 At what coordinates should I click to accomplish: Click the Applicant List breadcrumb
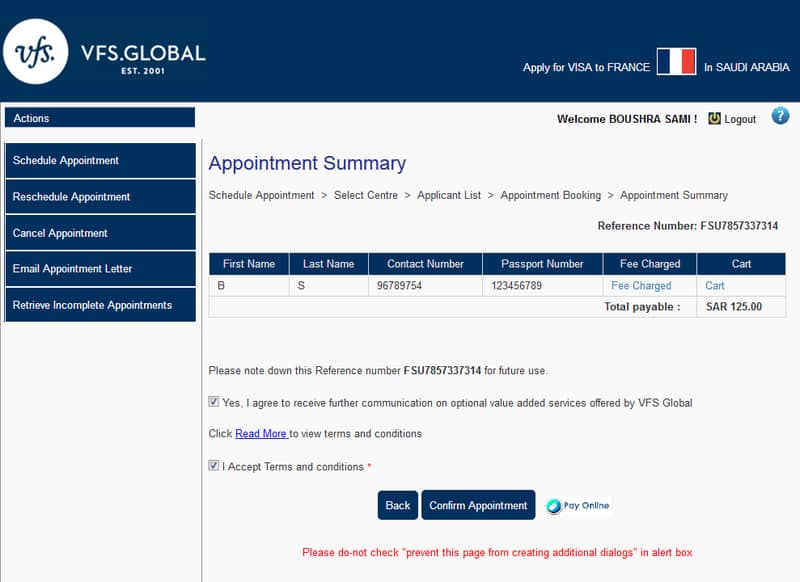[449, 195]
